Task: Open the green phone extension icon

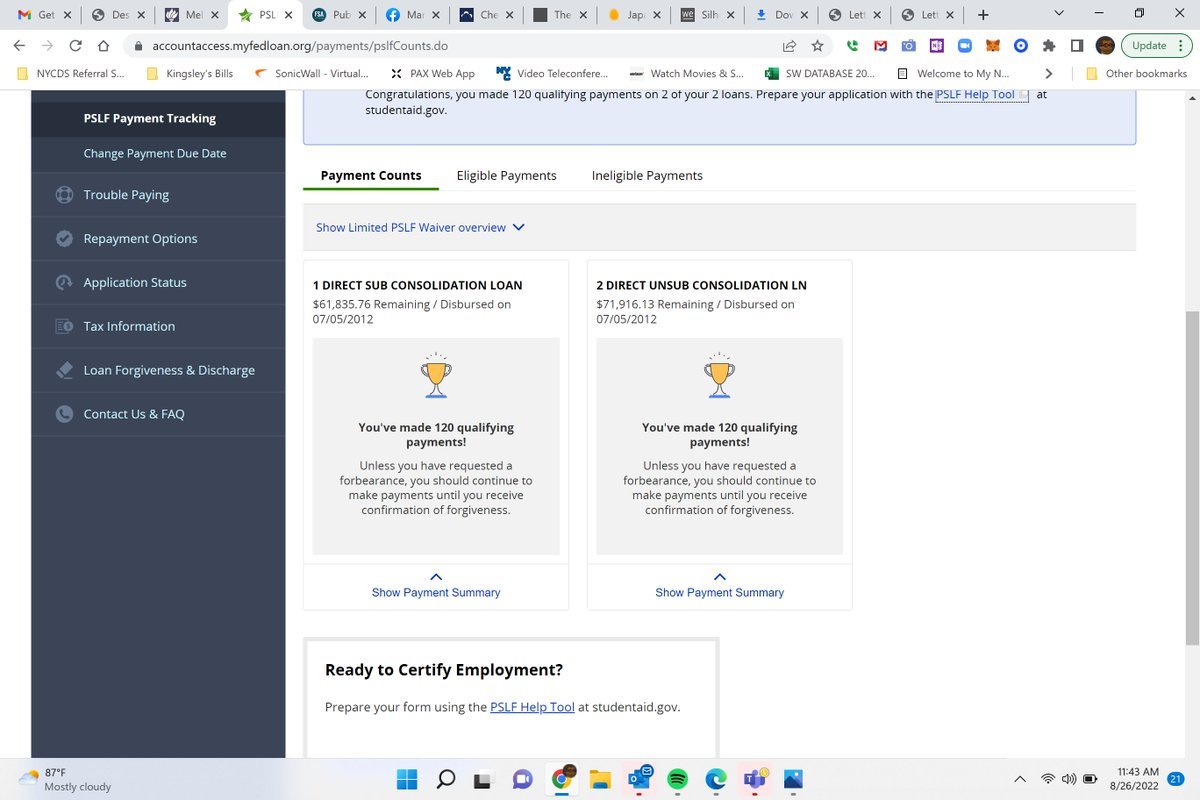Action: click(853, 46)
